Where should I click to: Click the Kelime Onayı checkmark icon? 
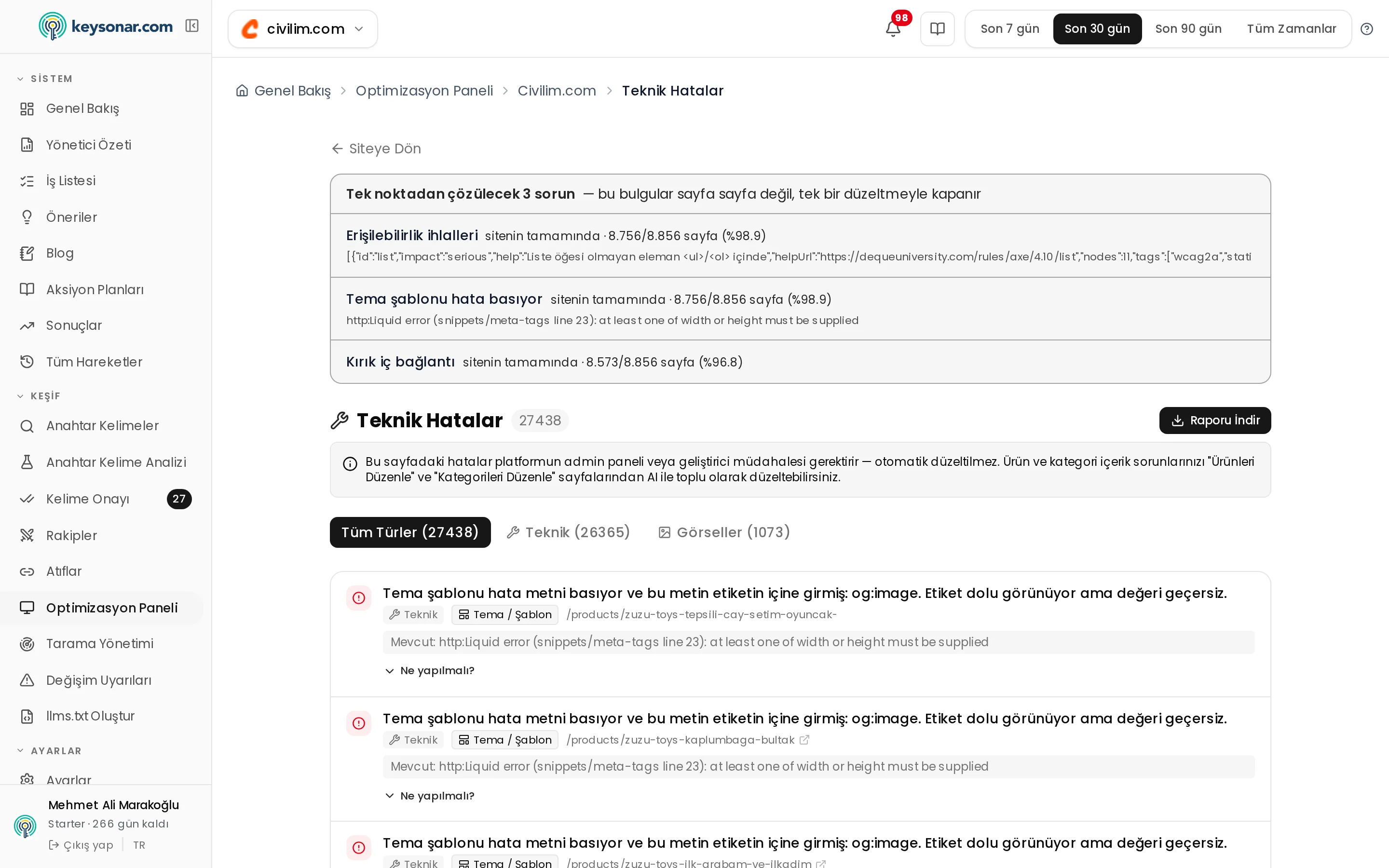pos(27,499)
